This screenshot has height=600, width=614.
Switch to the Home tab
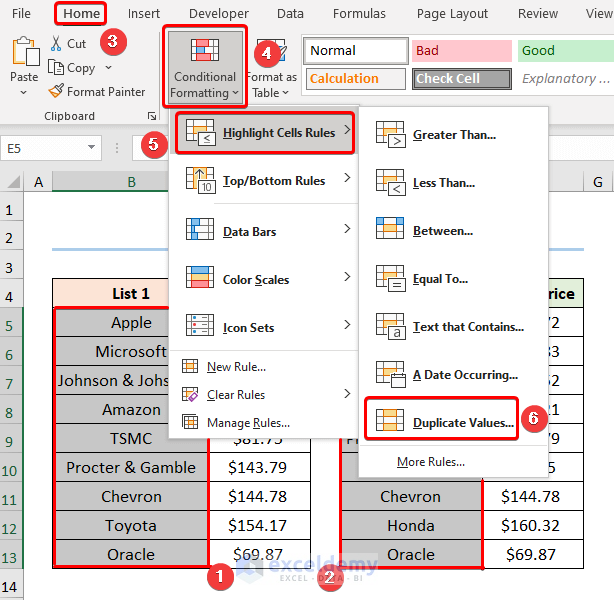[81, 14]
